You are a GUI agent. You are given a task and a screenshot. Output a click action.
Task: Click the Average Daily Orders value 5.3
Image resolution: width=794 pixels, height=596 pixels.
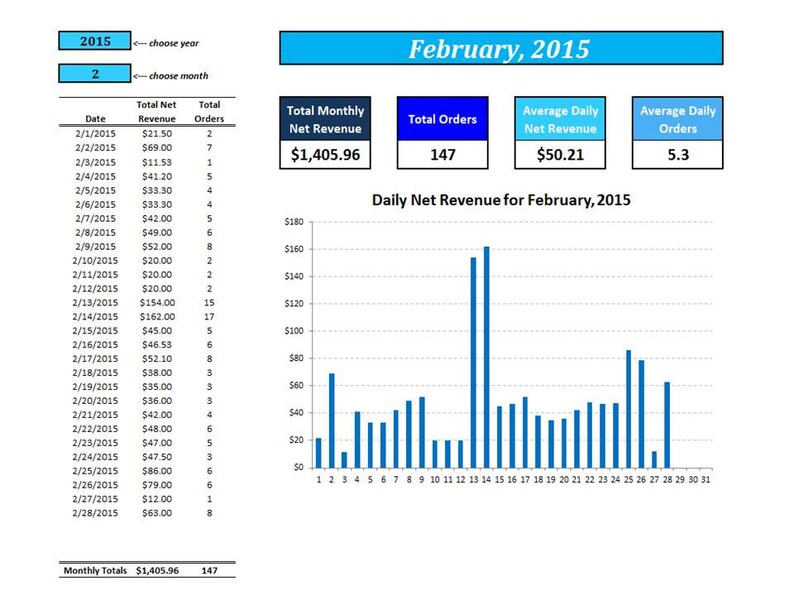tap(678, 154)
